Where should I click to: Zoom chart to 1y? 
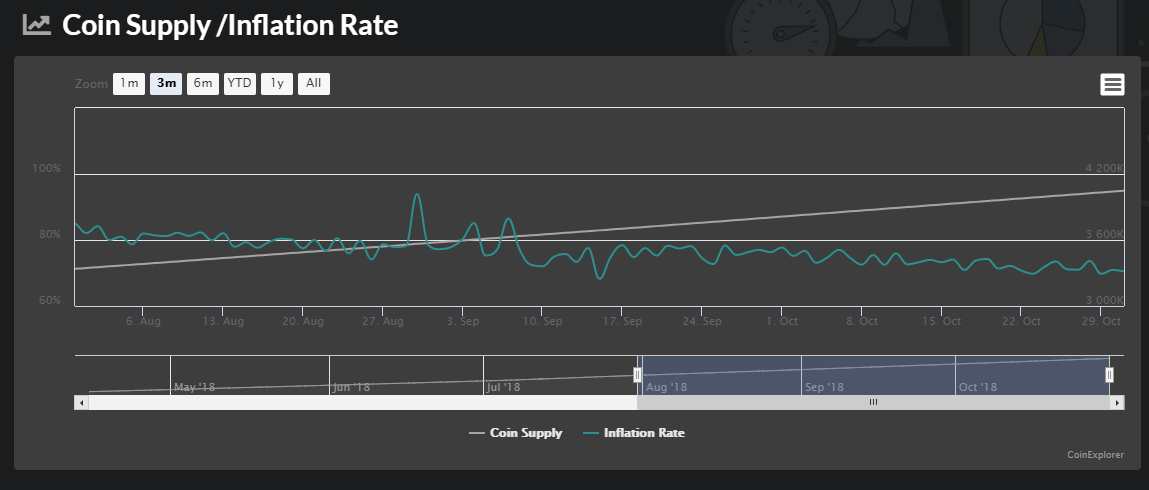[277, 83]
